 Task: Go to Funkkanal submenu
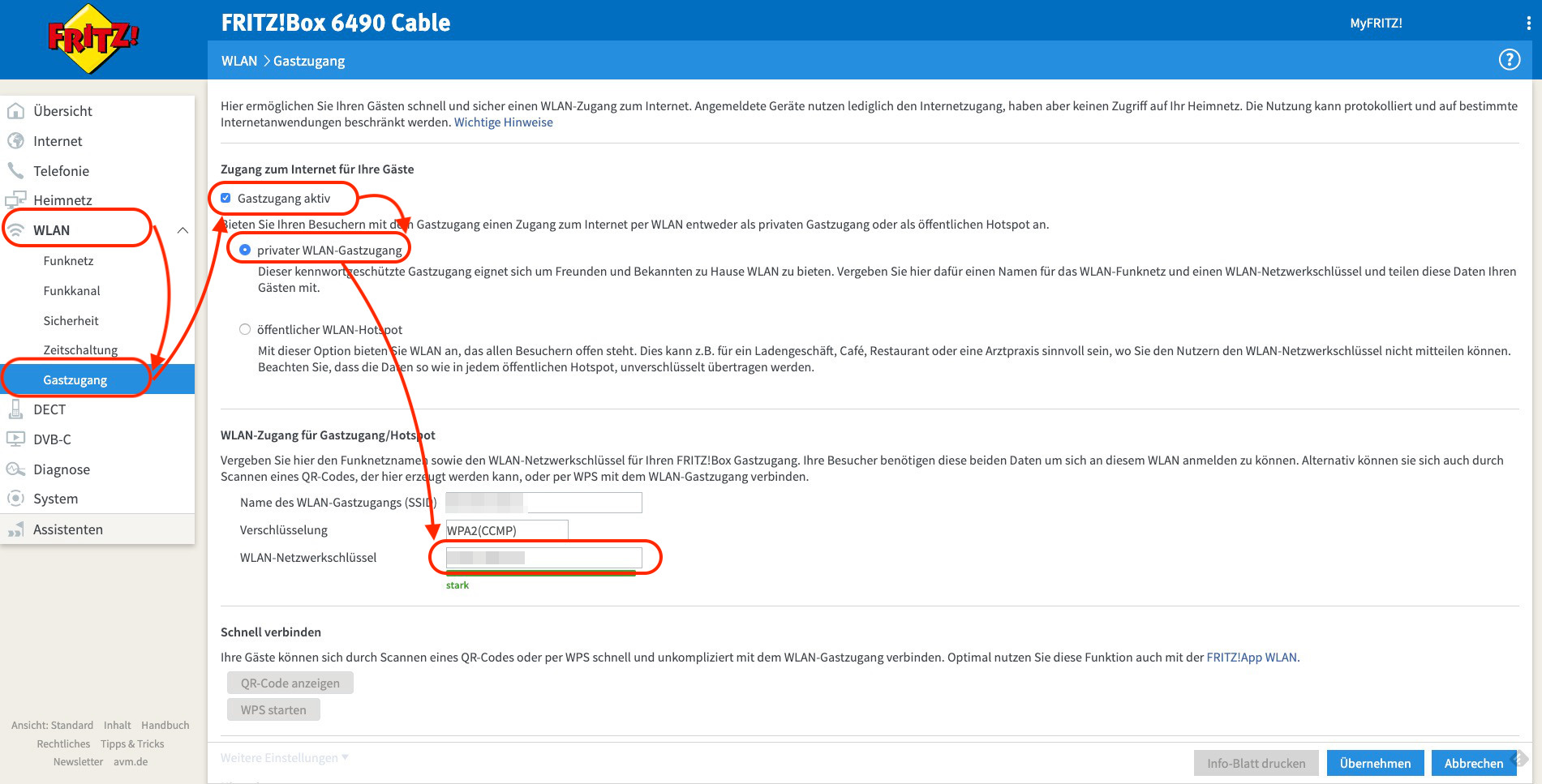tap(71, 290)
